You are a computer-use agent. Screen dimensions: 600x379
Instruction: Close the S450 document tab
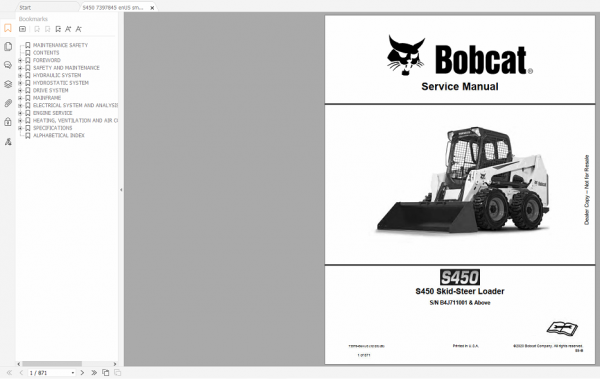(x=152, y=8)
